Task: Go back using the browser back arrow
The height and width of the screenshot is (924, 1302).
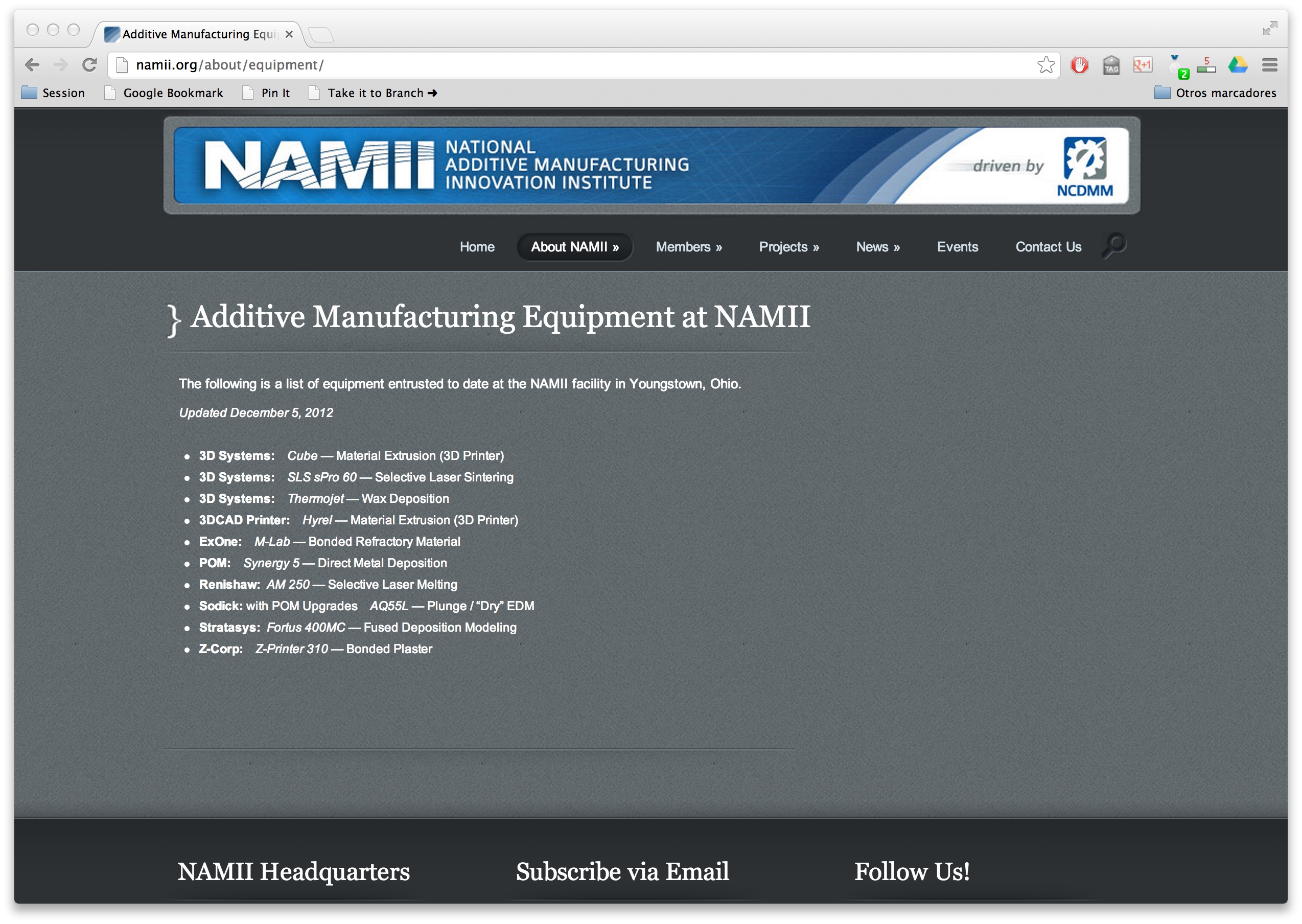Action: point(32,65)
